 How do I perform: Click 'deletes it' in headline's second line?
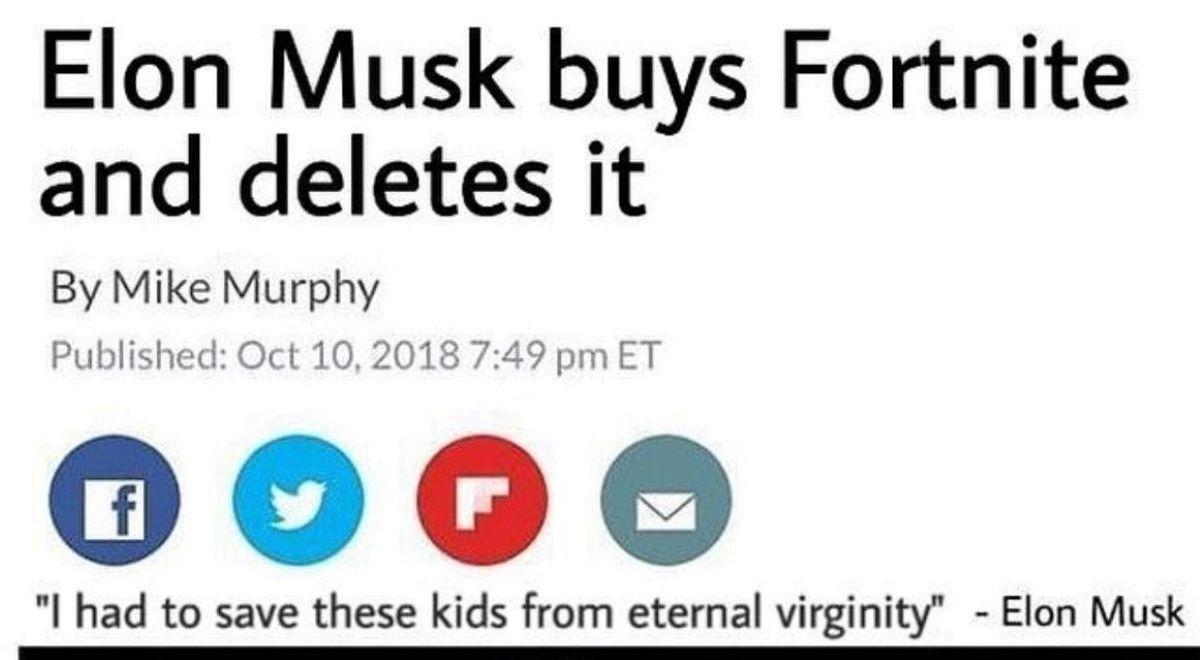tap(444, 179)
